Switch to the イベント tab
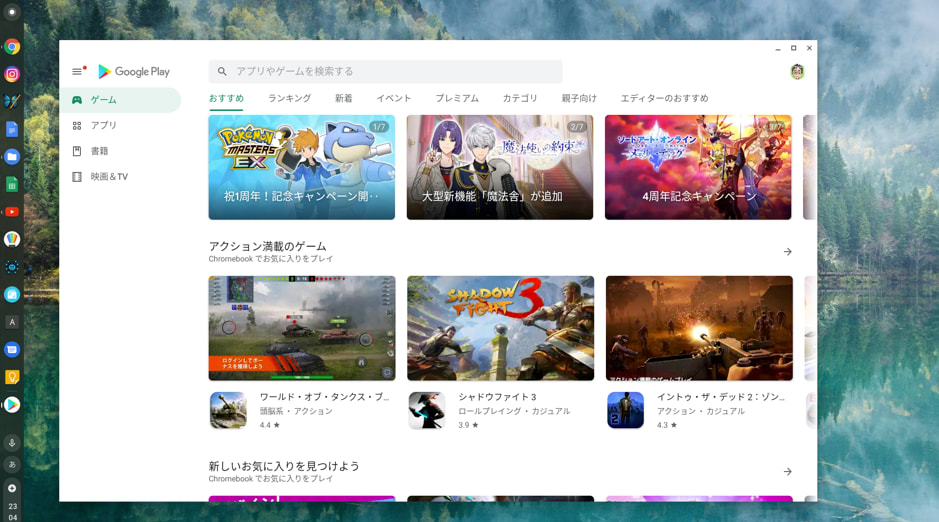The width and height of the screenshot is (939, 522). click(393, 98)
